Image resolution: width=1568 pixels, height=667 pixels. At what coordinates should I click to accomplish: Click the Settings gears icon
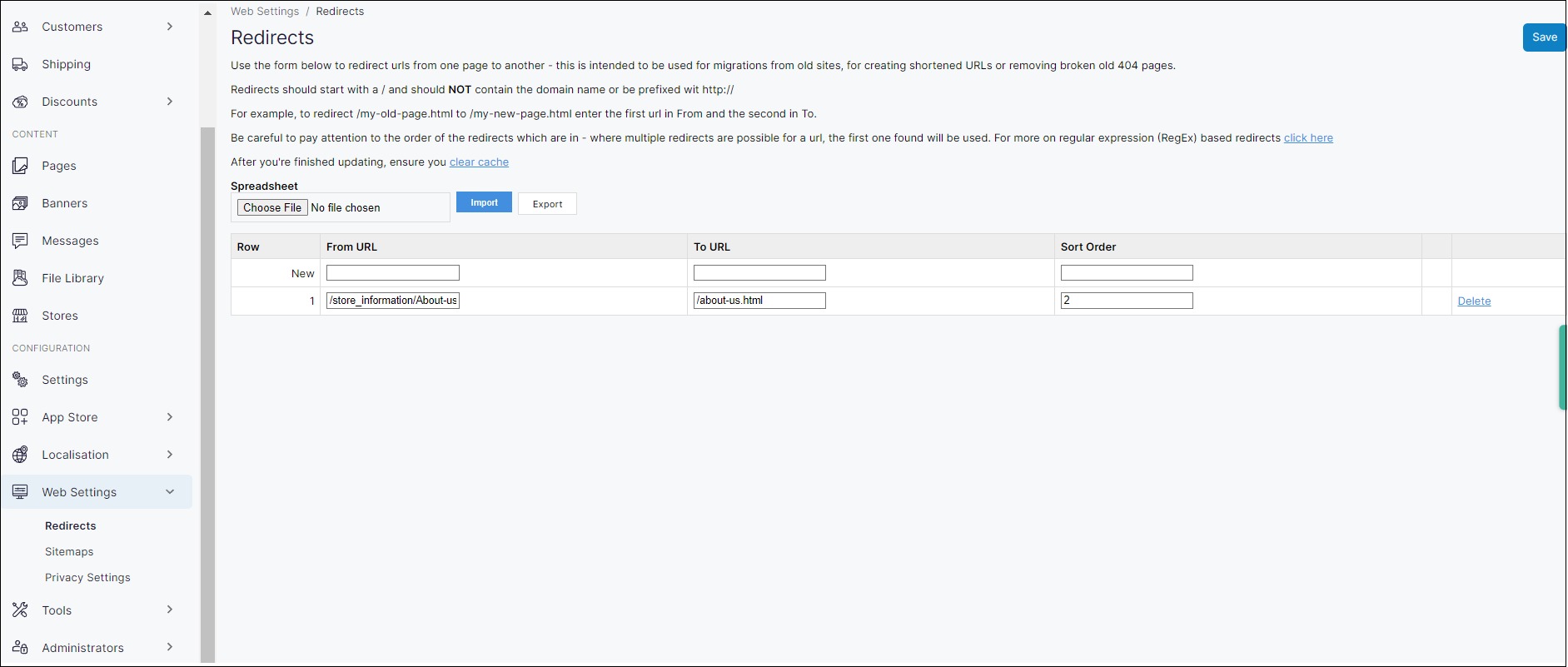20,380
